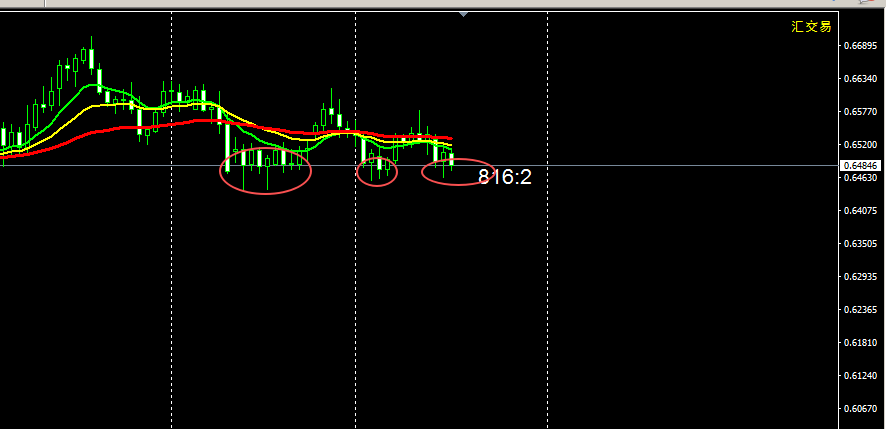Click the 0.61240 price axis label

[x=859, y=376]
